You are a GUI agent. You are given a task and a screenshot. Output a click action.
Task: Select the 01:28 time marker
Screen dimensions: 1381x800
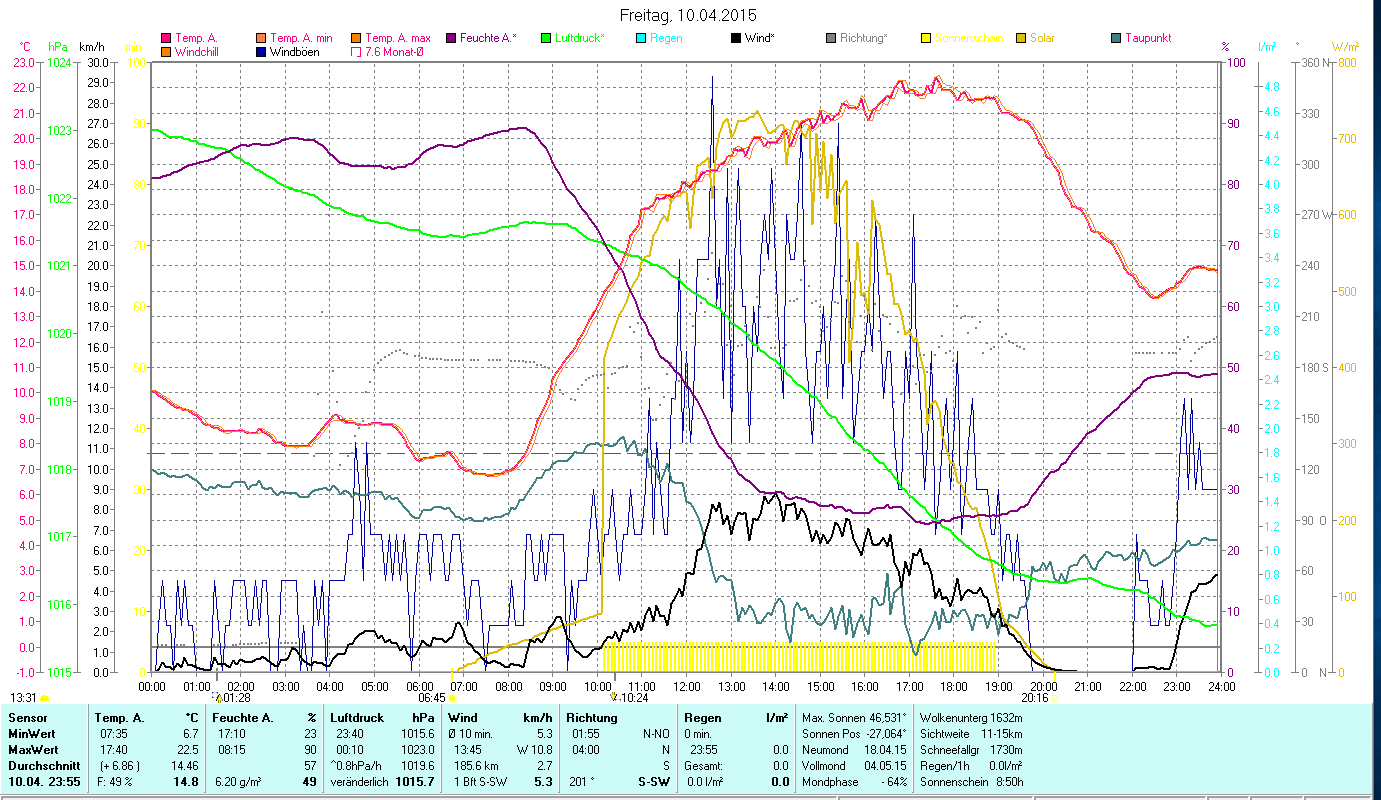[232, 698]
